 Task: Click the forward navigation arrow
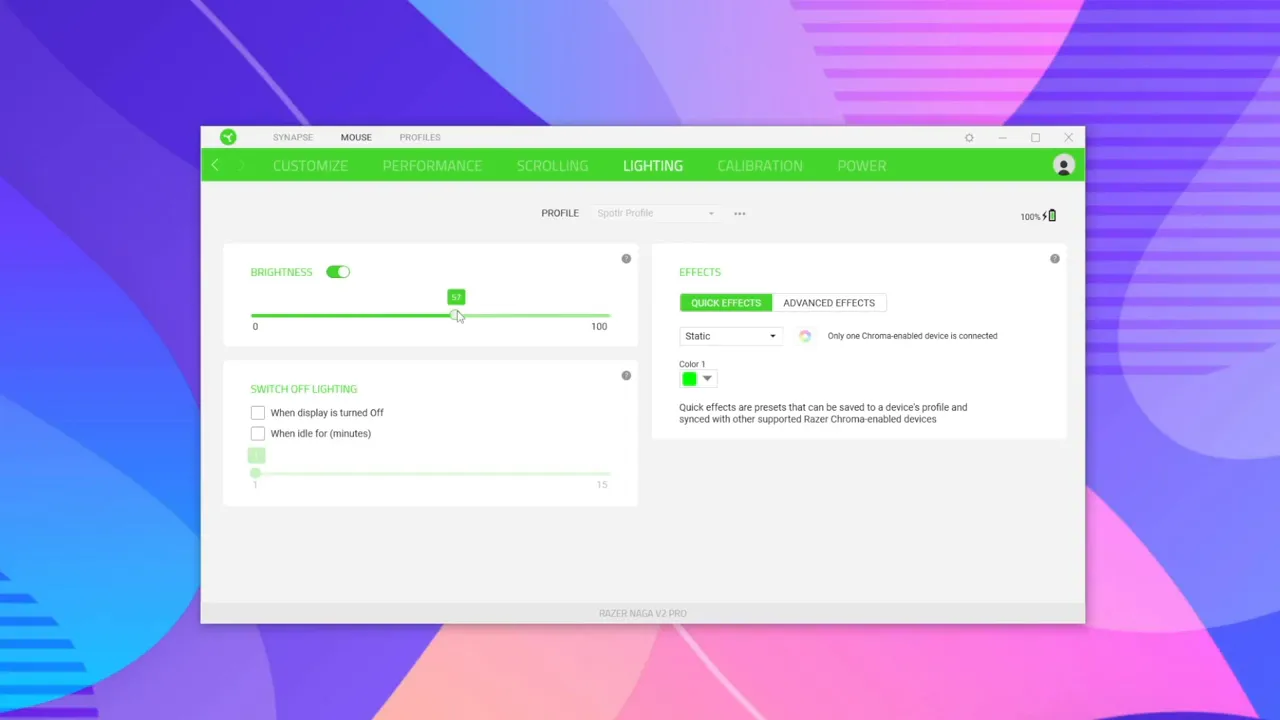241,165
